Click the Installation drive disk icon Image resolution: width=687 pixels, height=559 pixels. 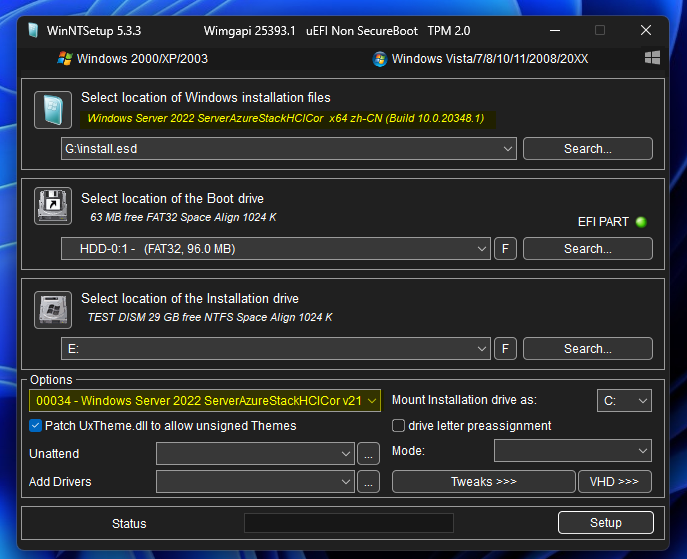click(x=53, y=310)
